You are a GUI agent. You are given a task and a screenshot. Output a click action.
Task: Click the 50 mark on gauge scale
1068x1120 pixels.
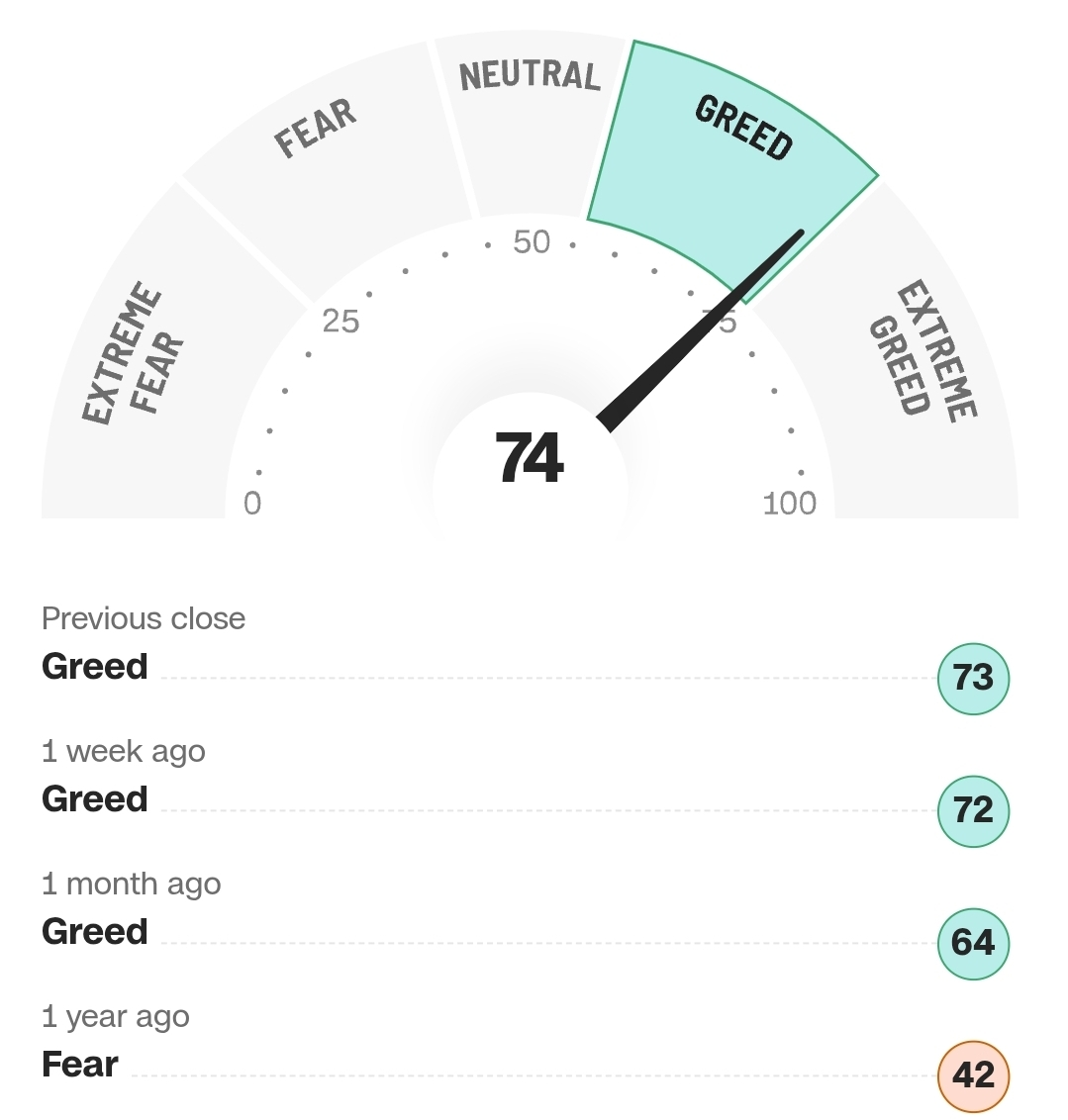pos(532,242)
